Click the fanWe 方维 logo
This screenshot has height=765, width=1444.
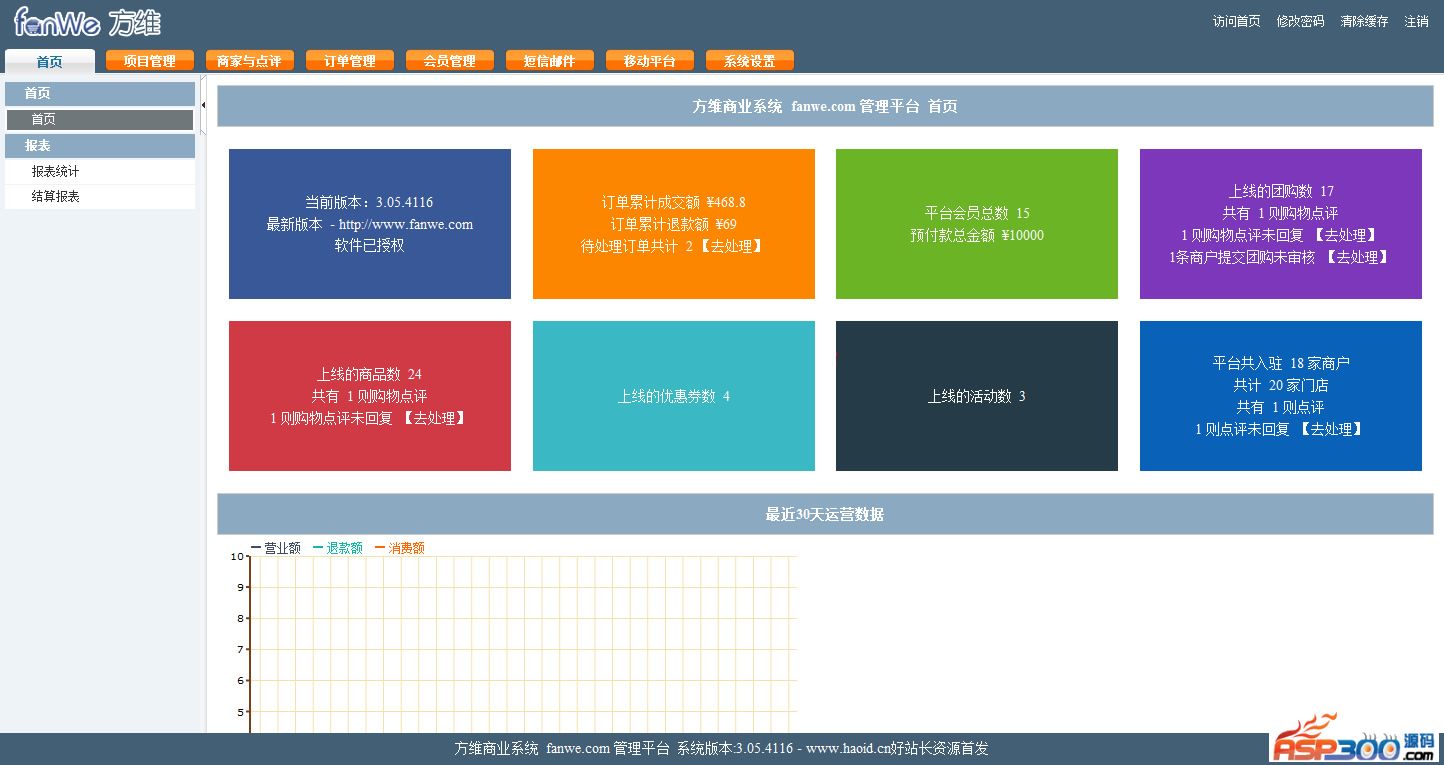(87, 22)
